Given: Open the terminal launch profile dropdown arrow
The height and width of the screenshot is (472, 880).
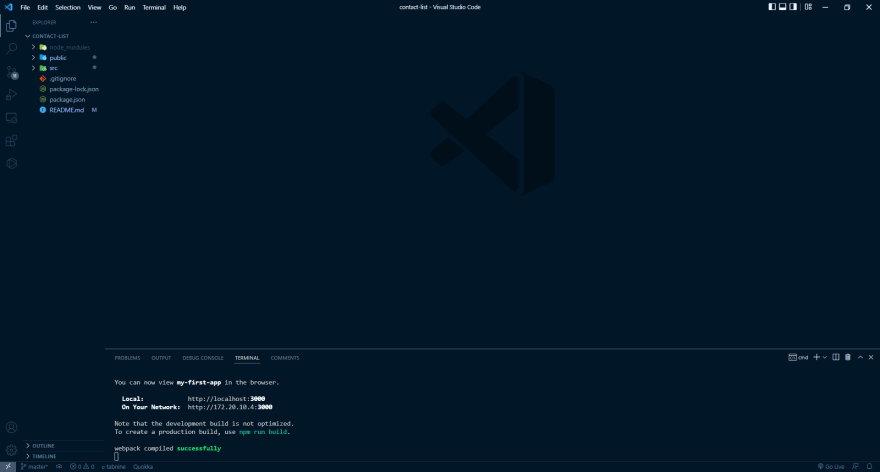Looking at the screenshot, I should click(x=824, y=358).
